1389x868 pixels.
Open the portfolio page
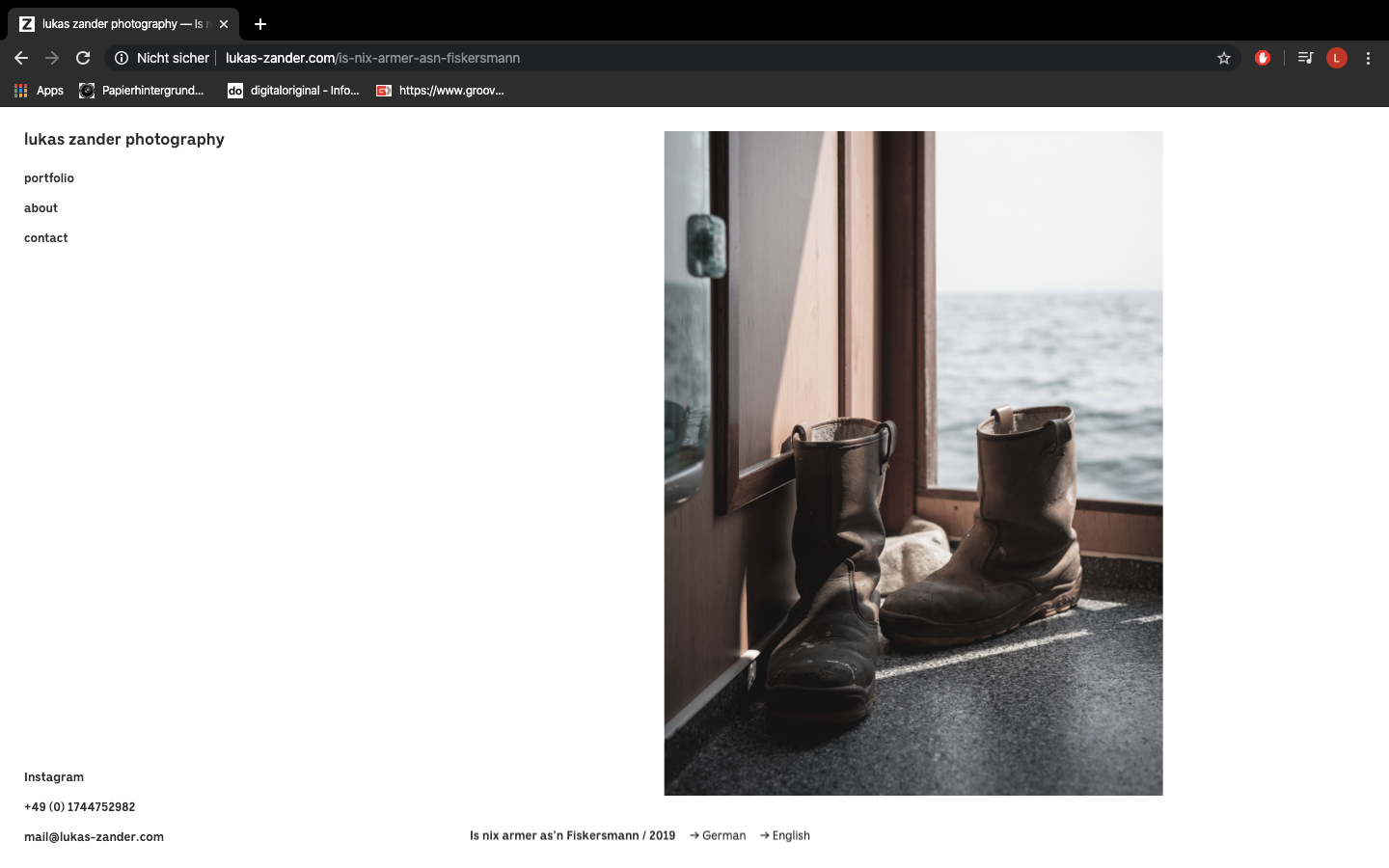(x=49, y=178)
